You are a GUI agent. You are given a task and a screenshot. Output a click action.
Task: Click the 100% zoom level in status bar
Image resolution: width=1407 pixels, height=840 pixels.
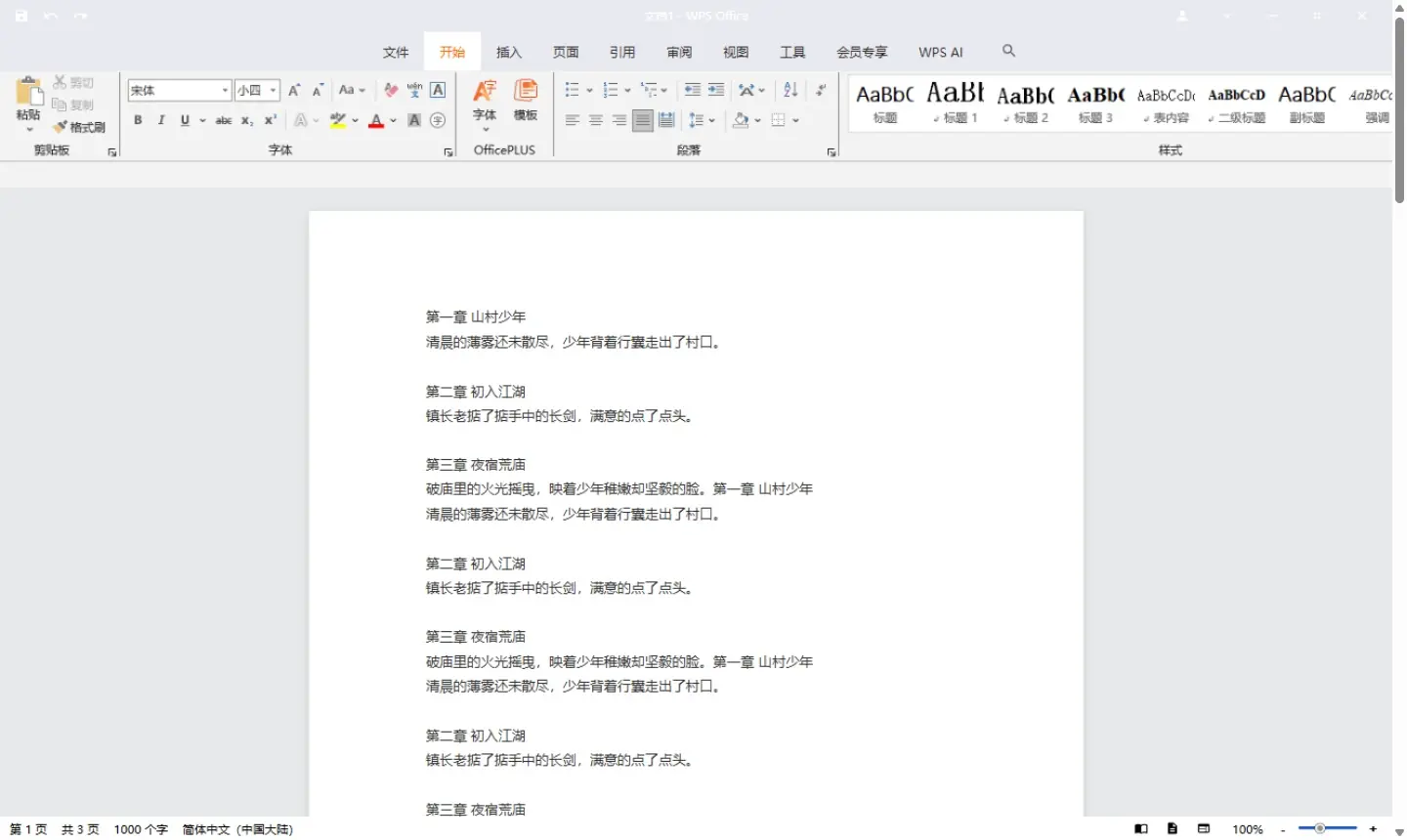click(x=1248, y=829)
